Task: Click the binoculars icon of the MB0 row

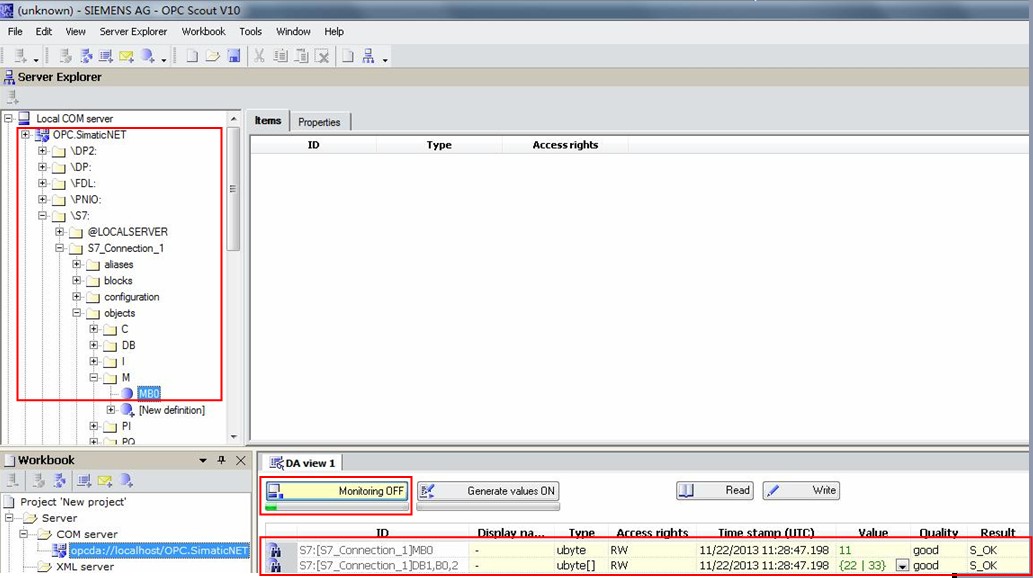Action: [275, 550]
